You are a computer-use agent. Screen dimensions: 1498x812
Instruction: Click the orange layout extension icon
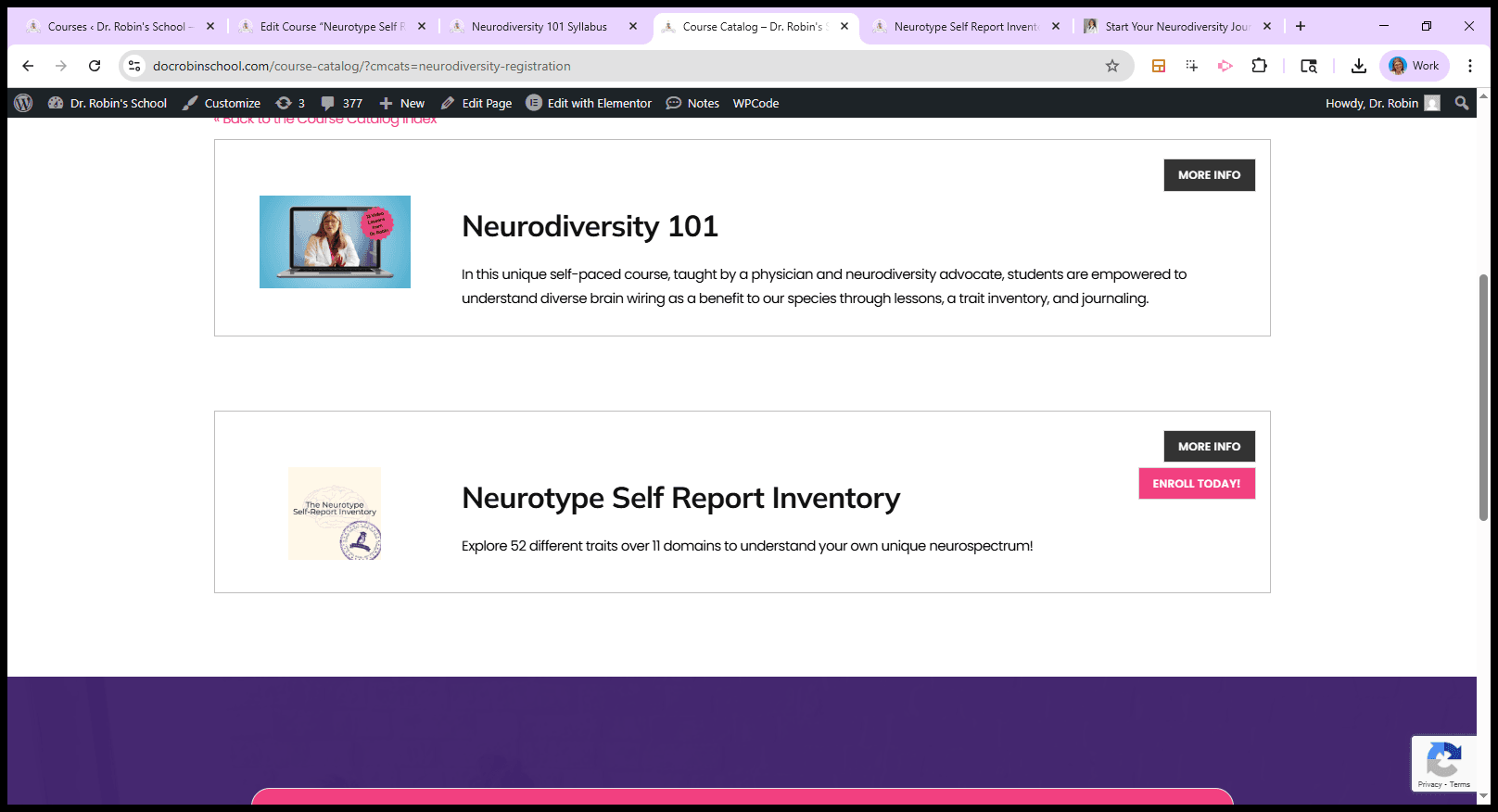tap(1159, 66)
